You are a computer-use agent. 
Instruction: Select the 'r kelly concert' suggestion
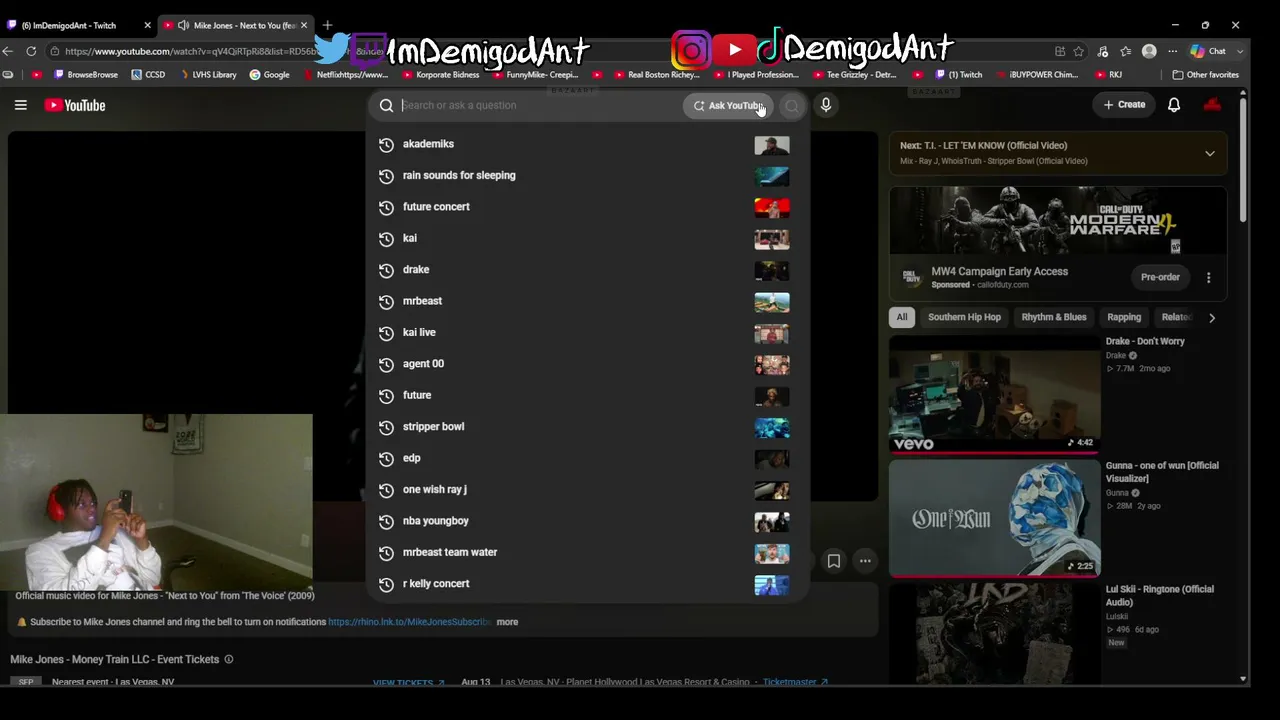(587, 584)
